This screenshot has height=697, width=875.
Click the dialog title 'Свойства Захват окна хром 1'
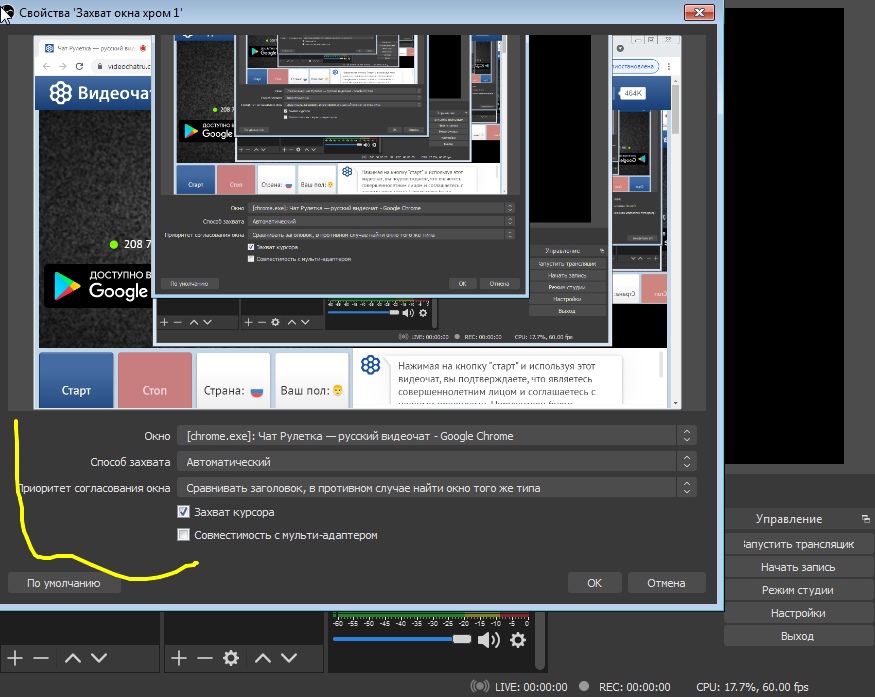pyautogui.click(x=101, y=13)
